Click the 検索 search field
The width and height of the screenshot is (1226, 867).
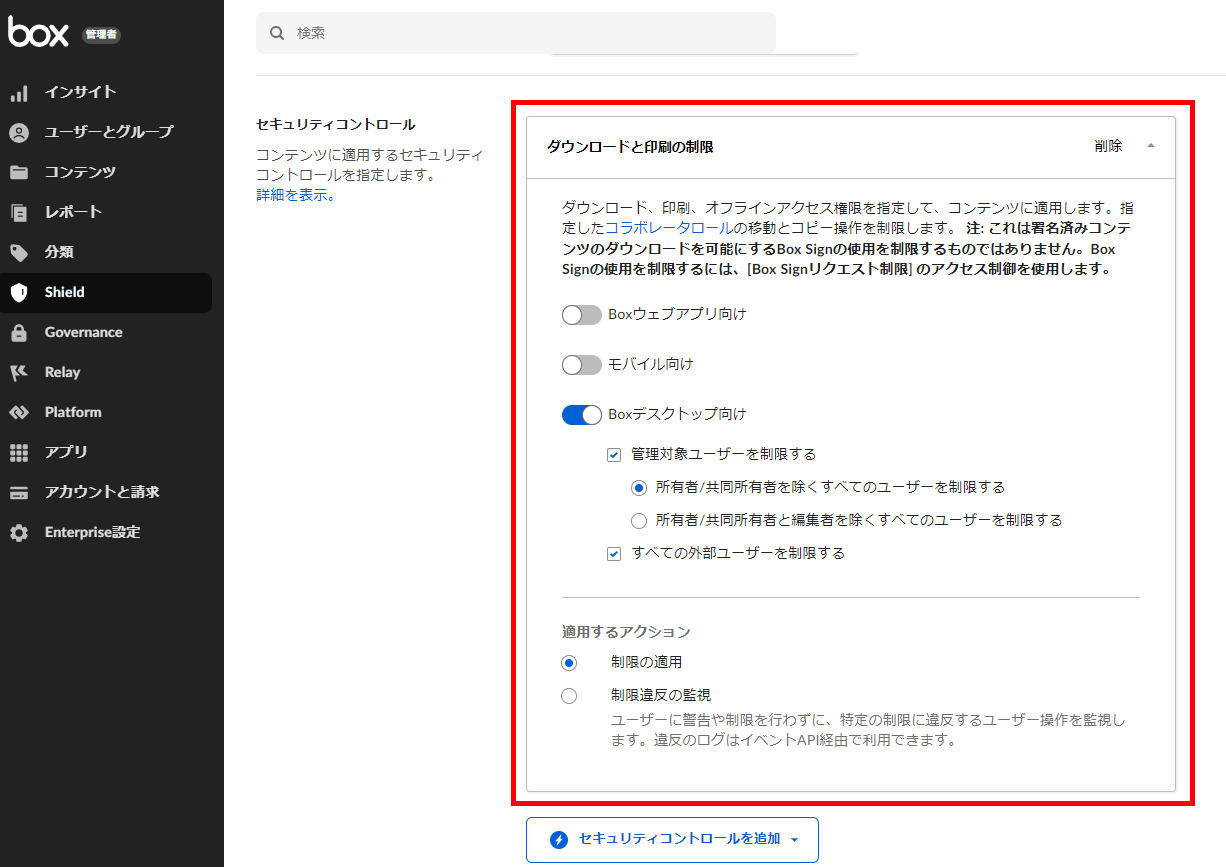tap(516, 33)
